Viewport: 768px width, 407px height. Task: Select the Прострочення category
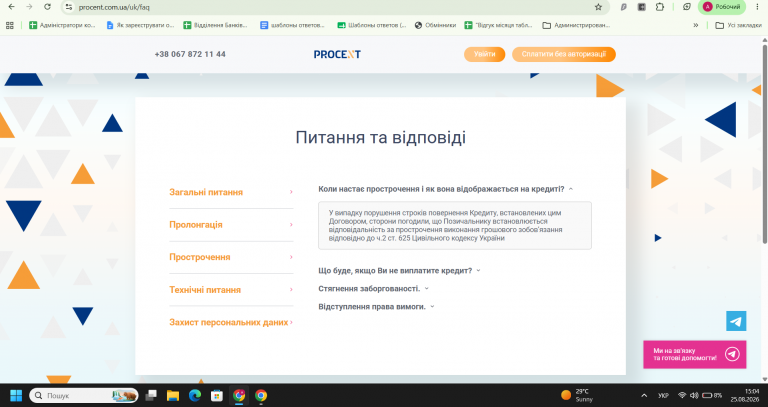[199, 257]
